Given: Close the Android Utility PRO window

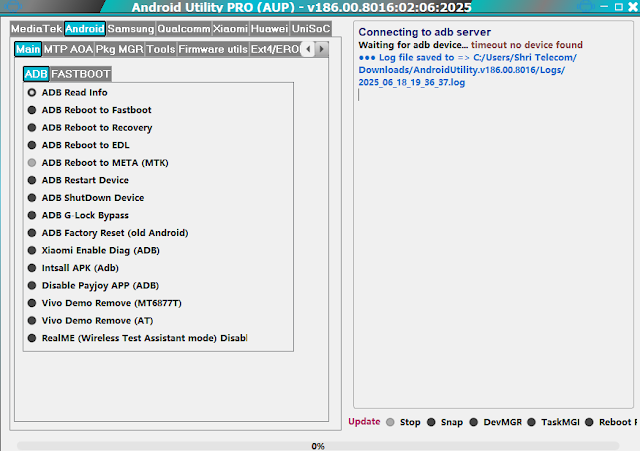Looking at the screenshot, I should click(633, 7).
